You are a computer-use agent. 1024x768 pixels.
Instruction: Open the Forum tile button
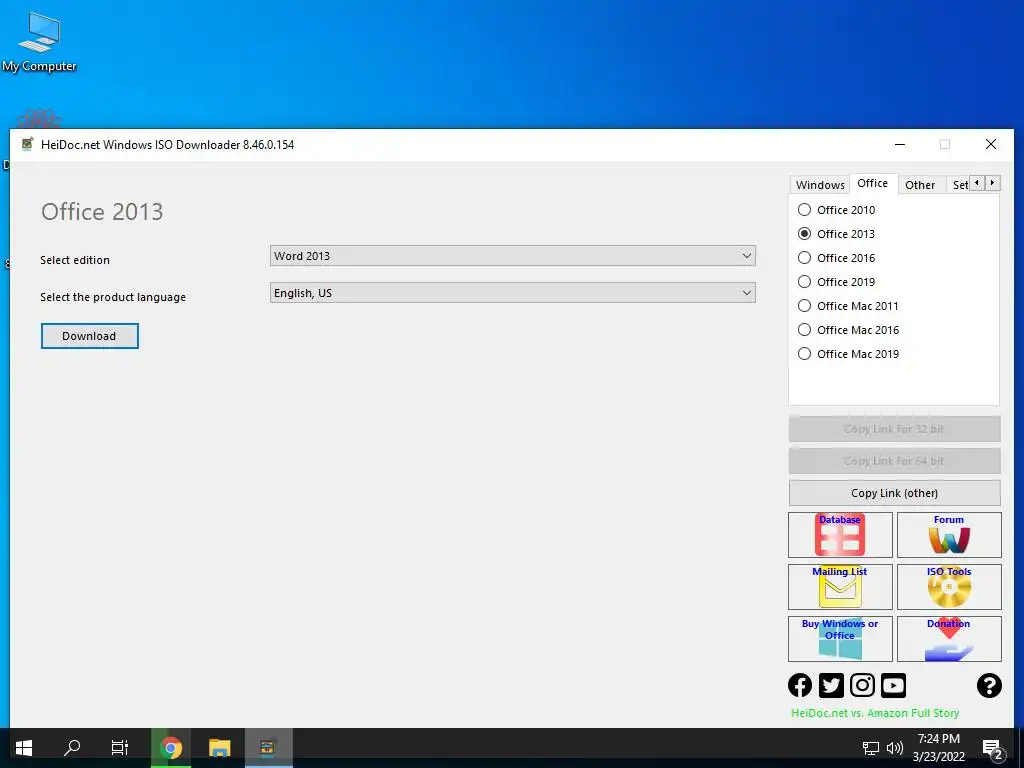[x=949, y=535]
